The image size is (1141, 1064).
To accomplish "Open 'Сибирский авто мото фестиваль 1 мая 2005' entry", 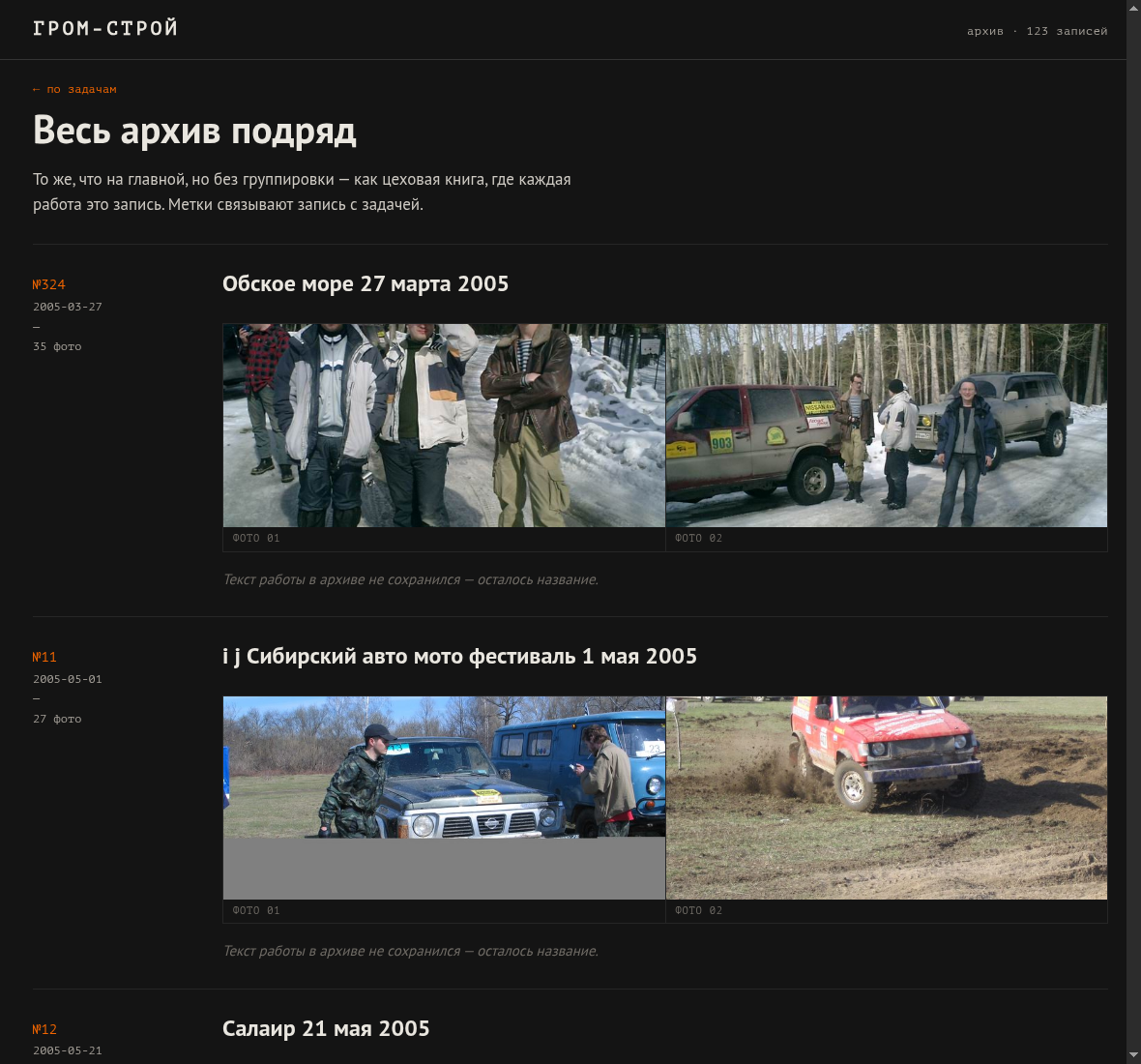I will pos(460,657).
